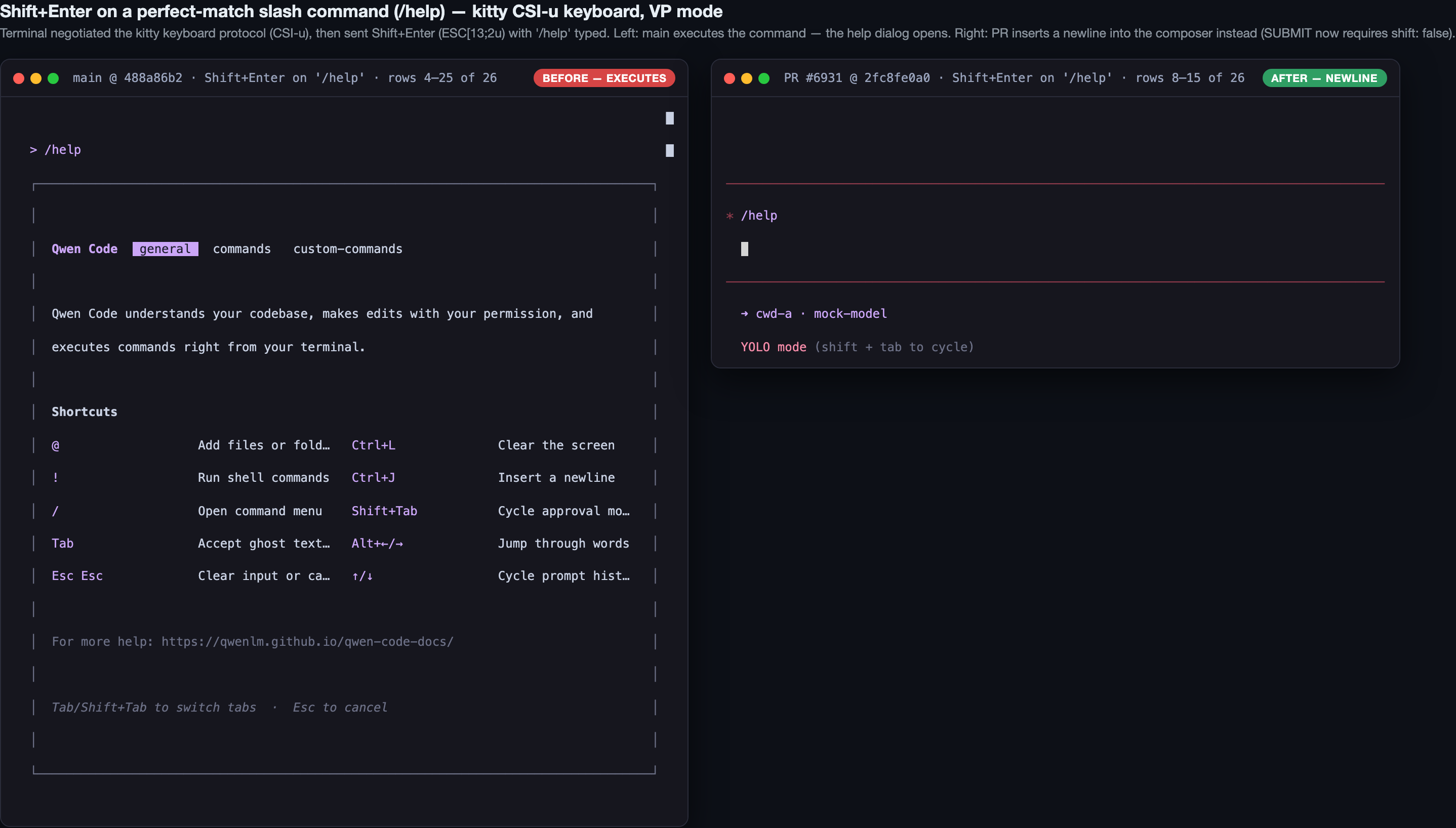Click the BEFORE — EXECUTES badge
The image size is (1456, 828).
pyautogui.click(x=604, y=78)
